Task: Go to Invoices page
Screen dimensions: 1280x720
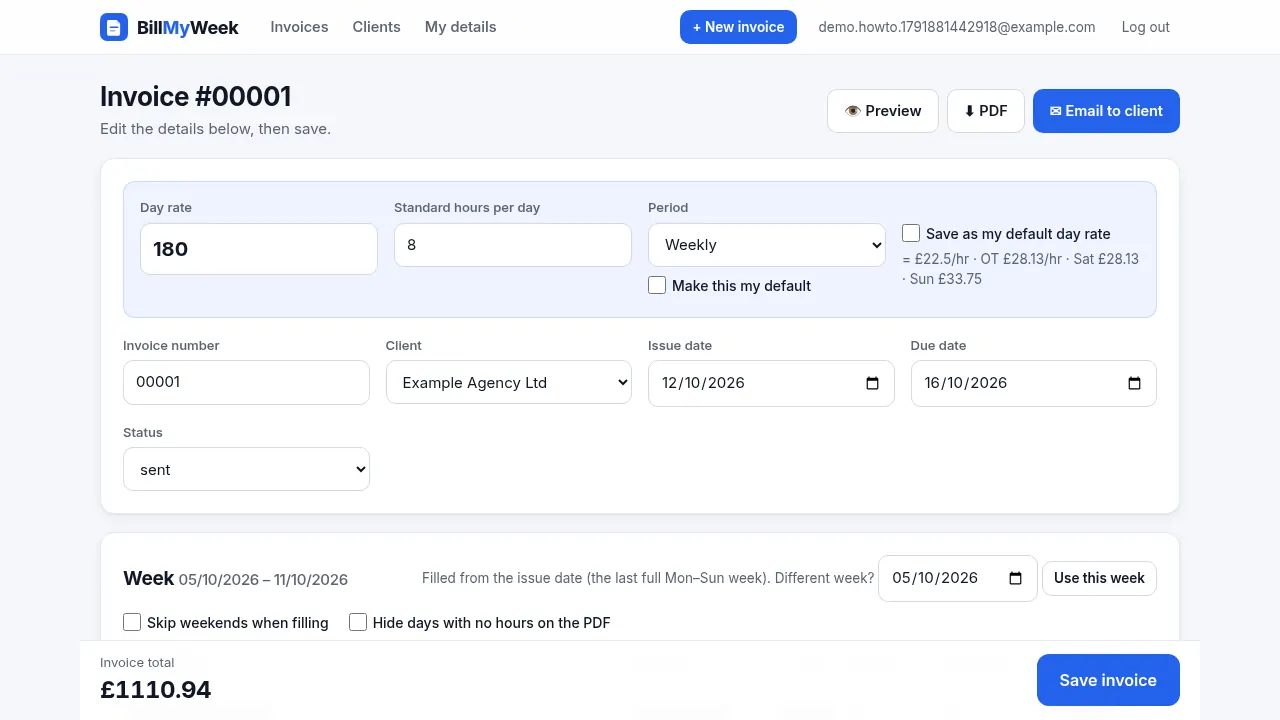Action: (x=299, y=27)
